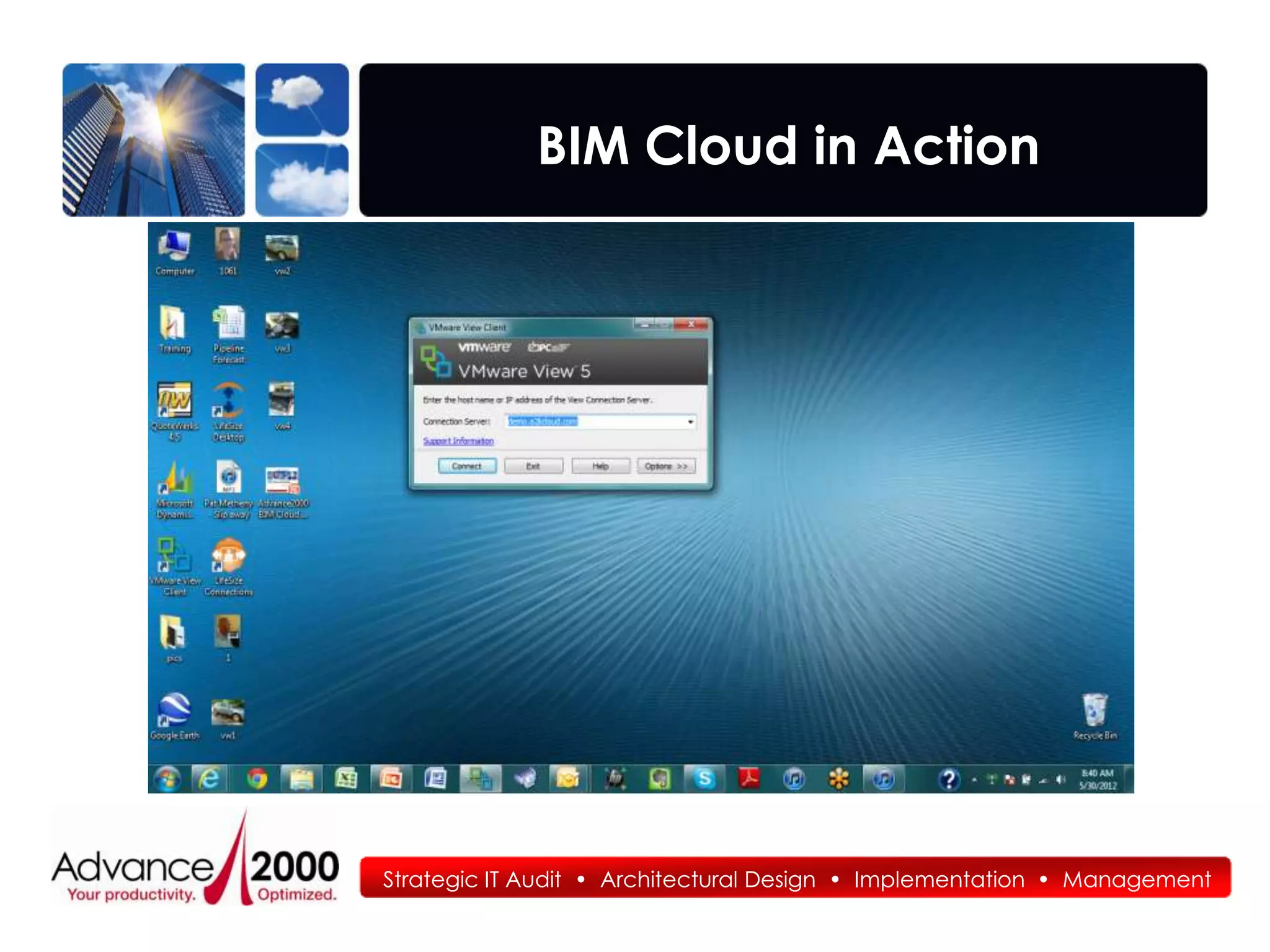Open Evernote from the taskbar
The image size is (1270, 952).
coord(660,778)
